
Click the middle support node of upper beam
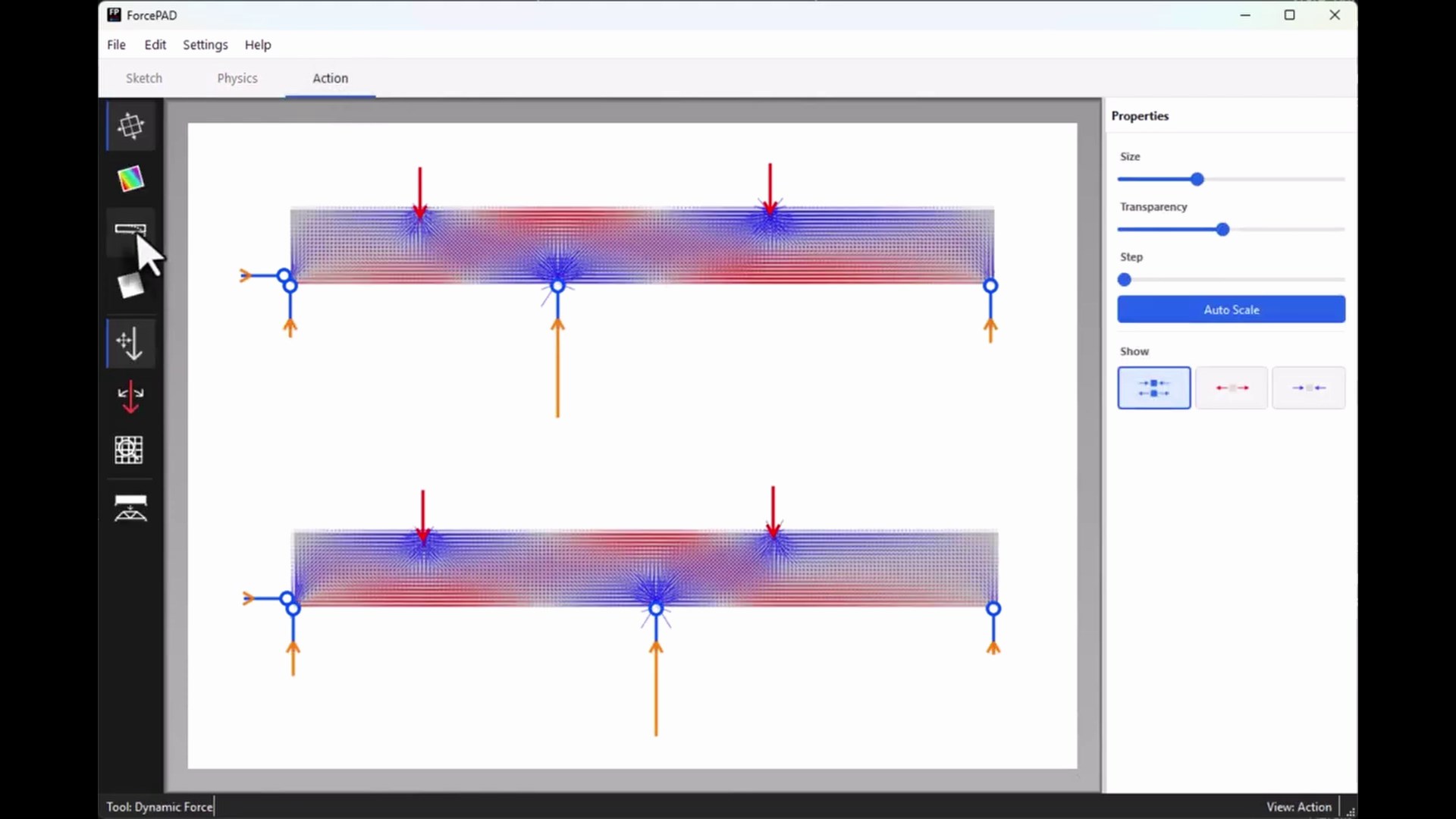[557, 286]
